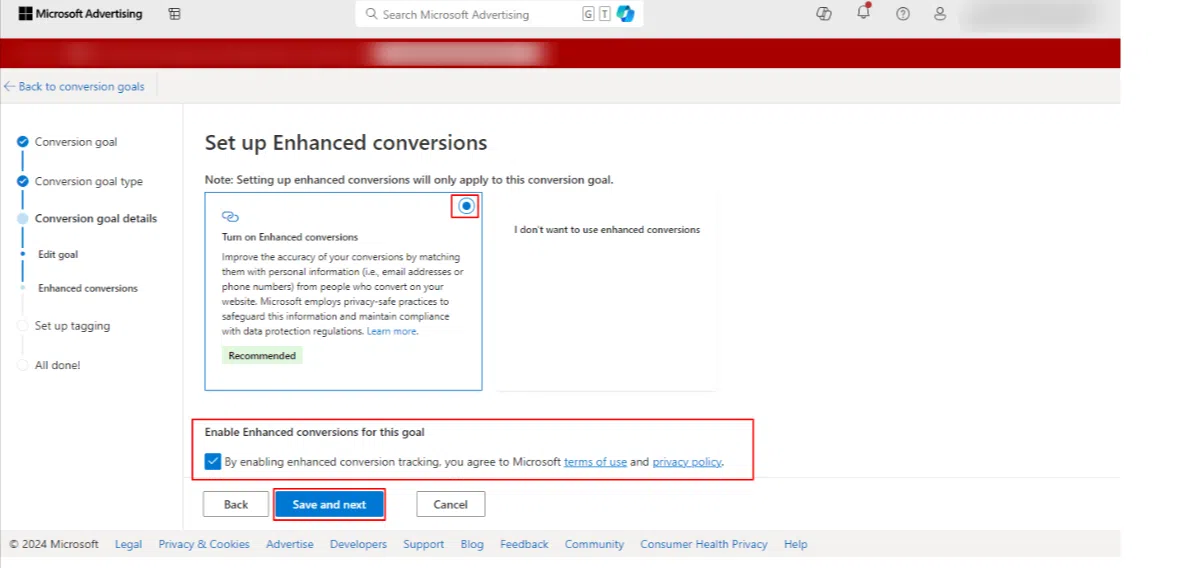Go to Back to conversion goals
Image resolution: width=1180 pixels, height=568 pixels.
[81, 87]
